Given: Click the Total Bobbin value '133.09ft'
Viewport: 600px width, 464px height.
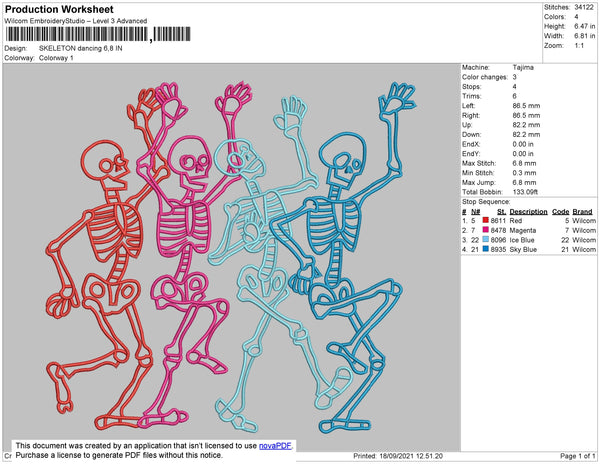Looking at the screenshot, I should 525,192.
